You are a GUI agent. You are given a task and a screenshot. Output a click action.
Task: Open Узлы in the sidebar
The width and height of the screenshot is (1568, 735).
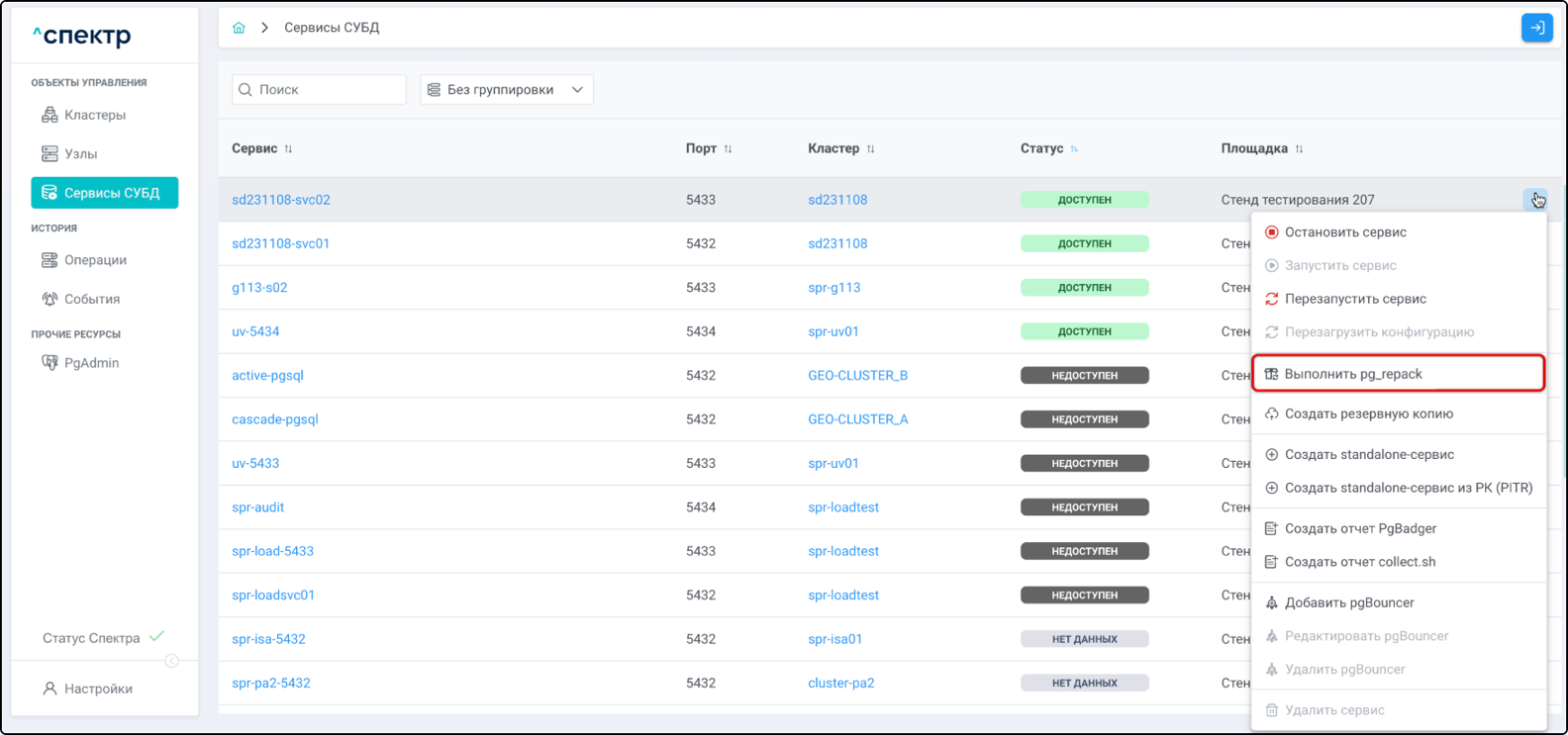coord(80,154)
